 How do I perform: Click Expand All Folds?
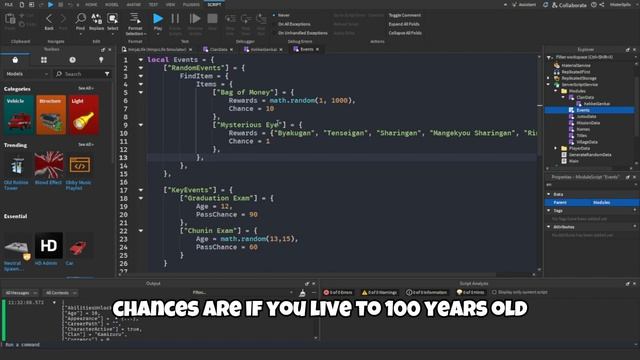(404, 24)
